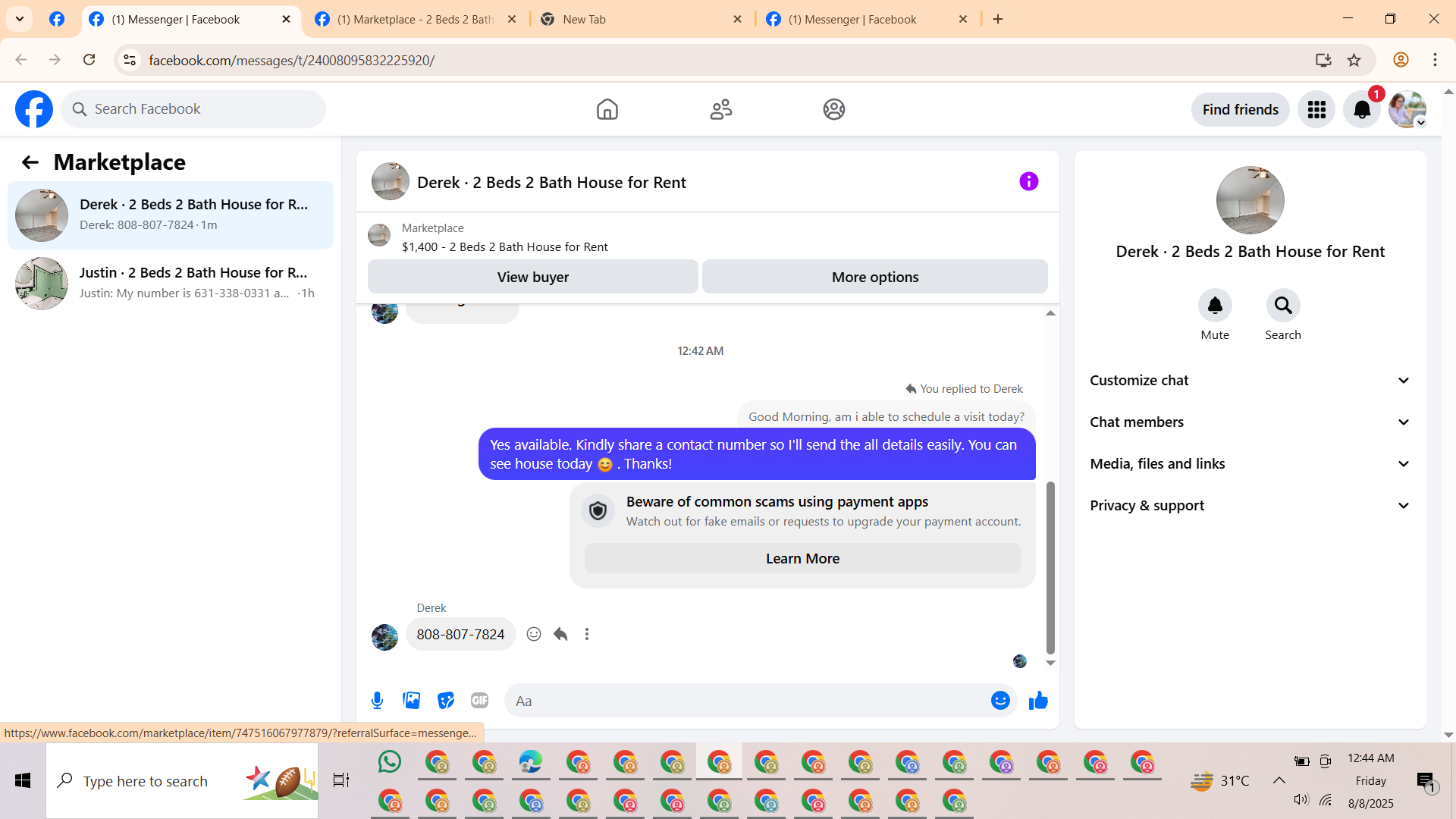This screenshot has height=819, width=1456.
Task: Open the GIF picker icon
Action: coord(479,701)
